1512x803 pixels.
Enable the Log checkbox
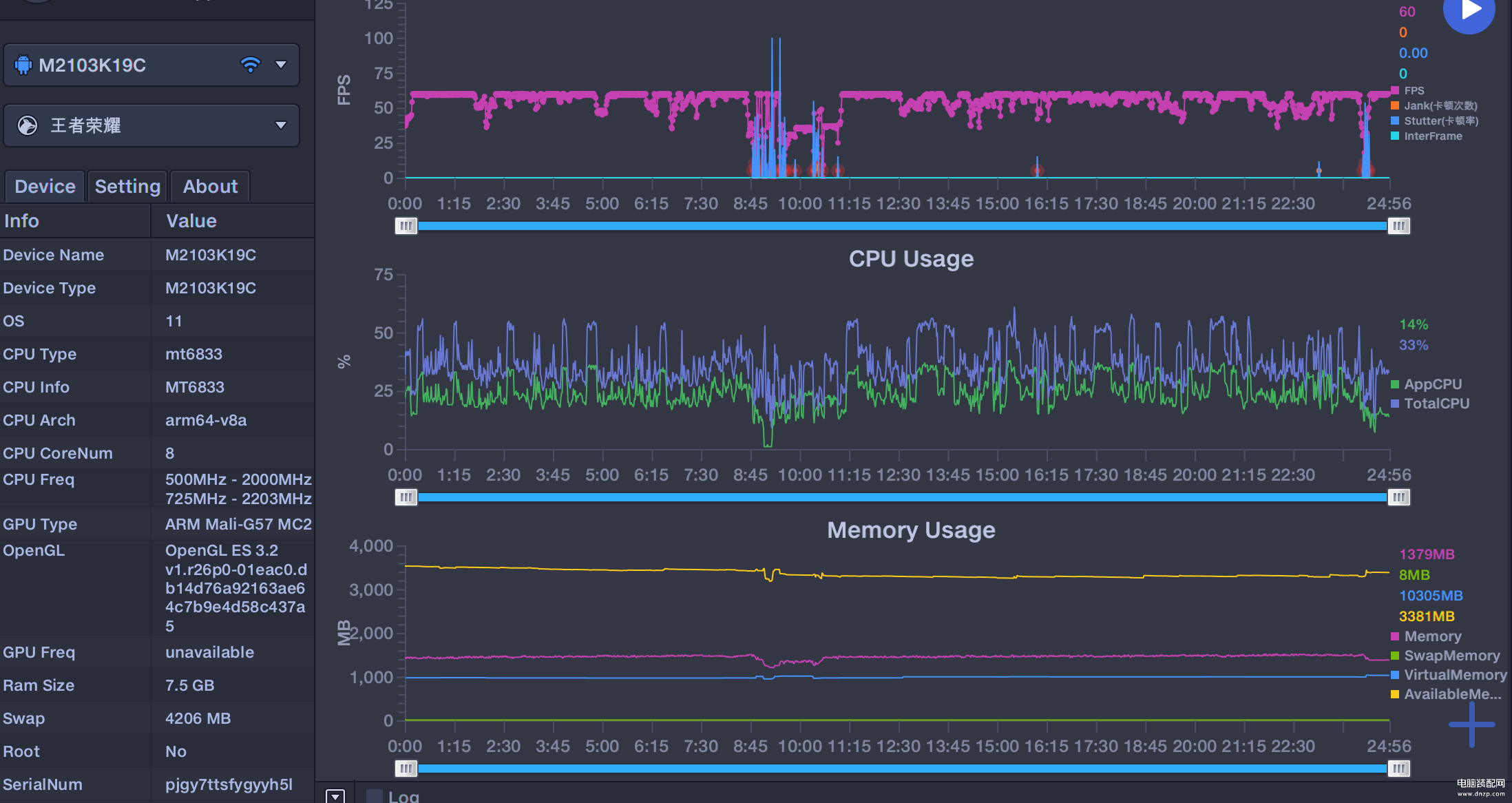pos(375,796)
